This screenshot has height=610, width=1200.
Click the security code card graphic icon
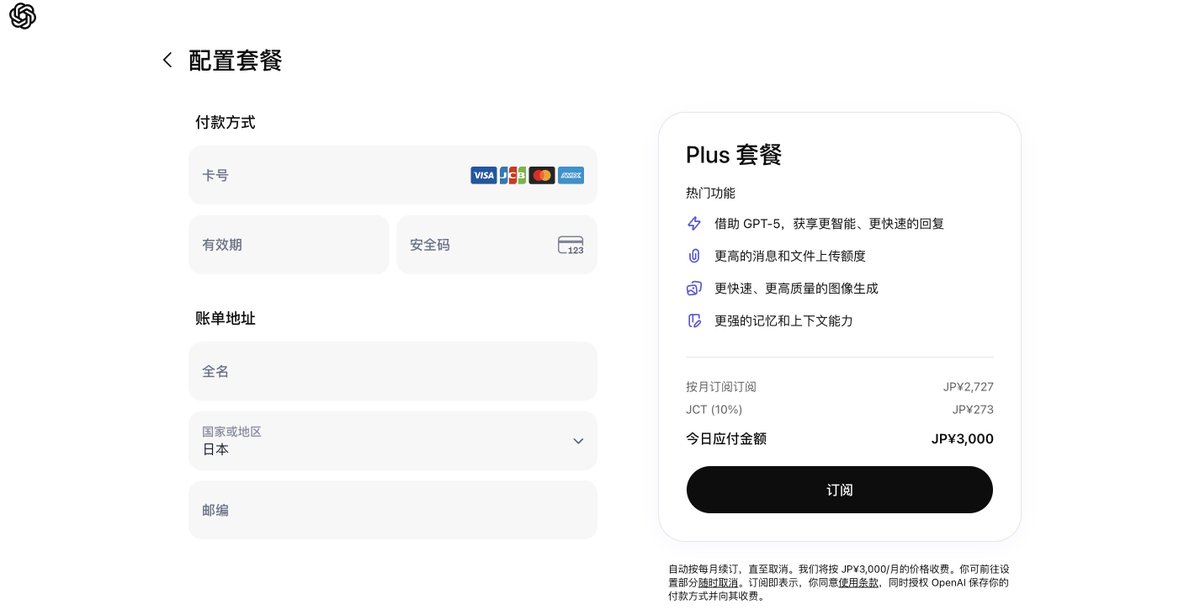[x=570, y=244]
